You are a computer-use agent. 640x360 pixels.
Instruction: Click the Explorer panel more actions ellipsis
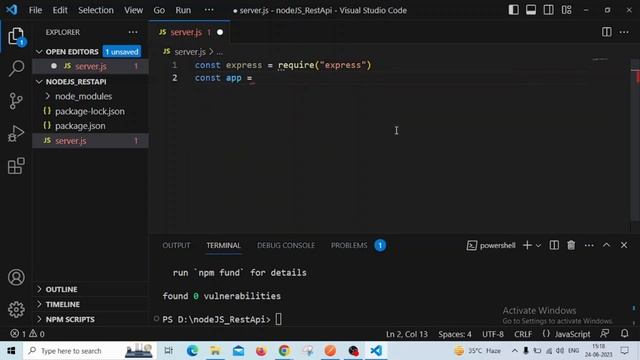(133, 32)
